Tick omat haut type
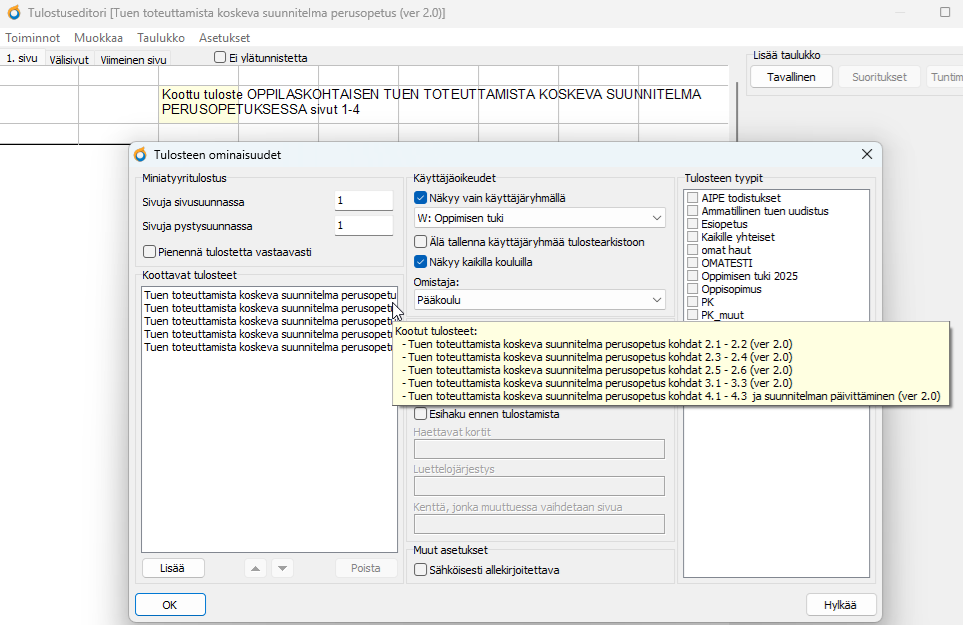This screenshot has height=625, width=963. pyautogui.click(x=693, y=250)
